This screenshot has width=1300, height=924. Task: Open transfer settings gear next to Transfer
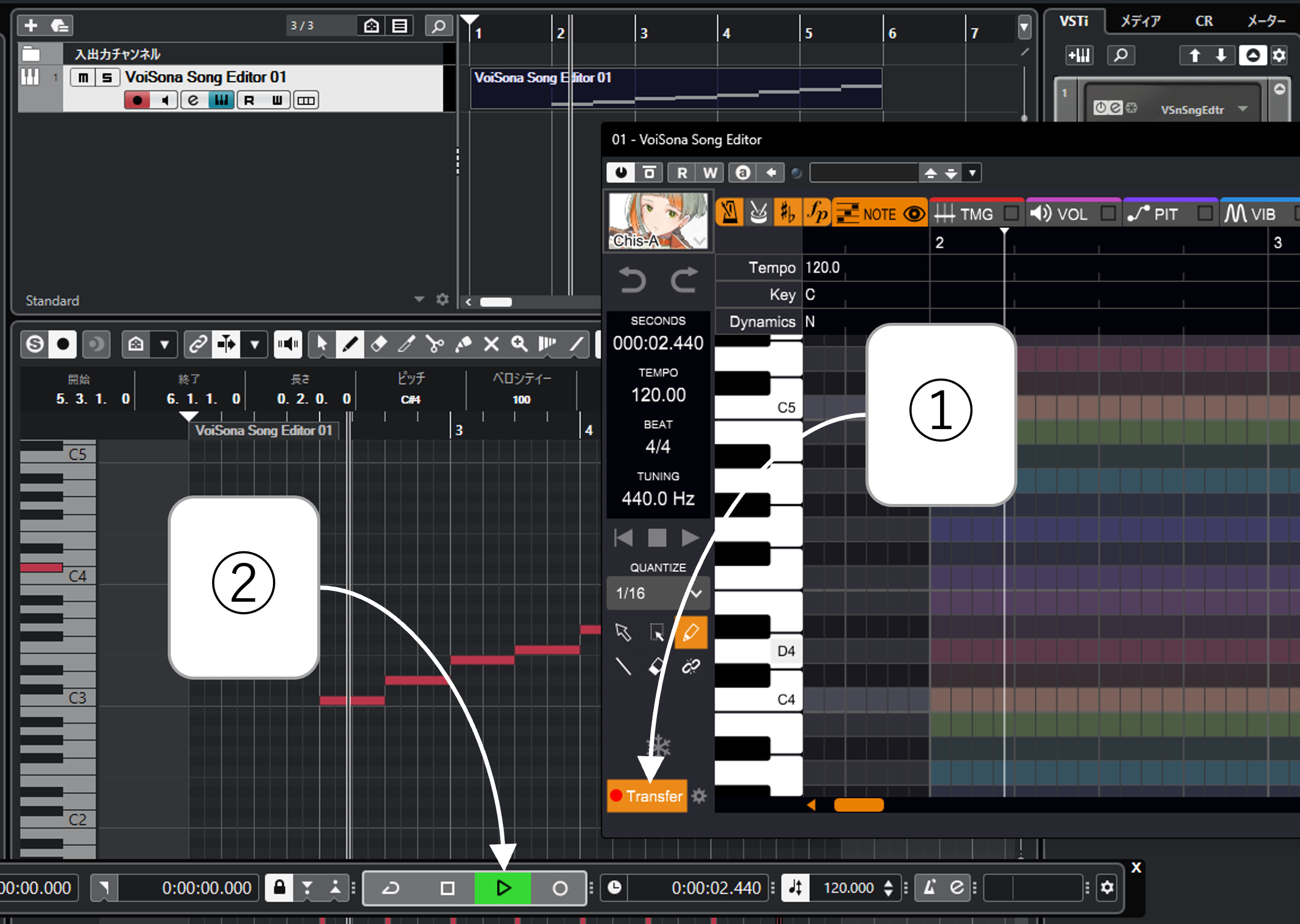point(700,796)
